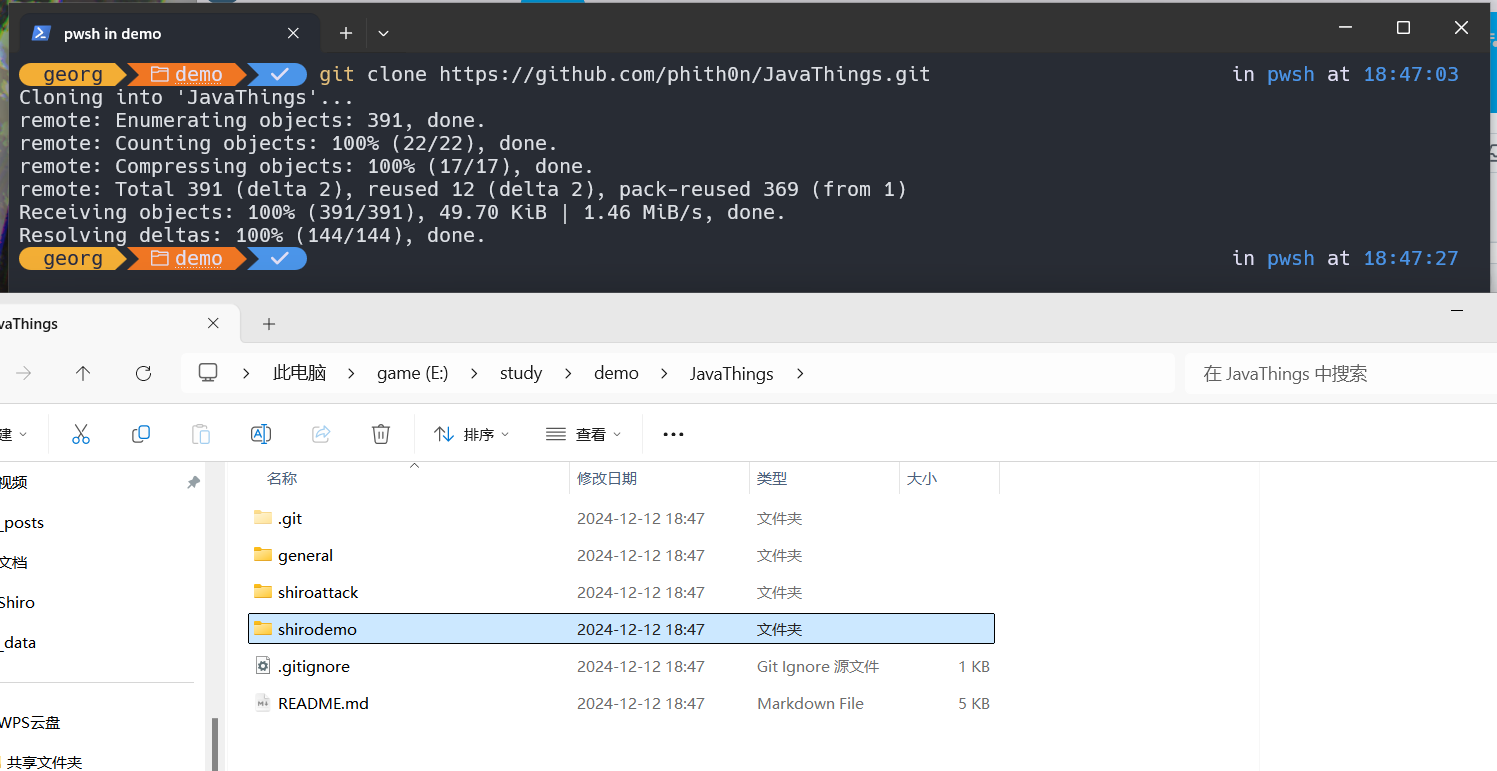Maximize the terminal window

[1403, 28]
